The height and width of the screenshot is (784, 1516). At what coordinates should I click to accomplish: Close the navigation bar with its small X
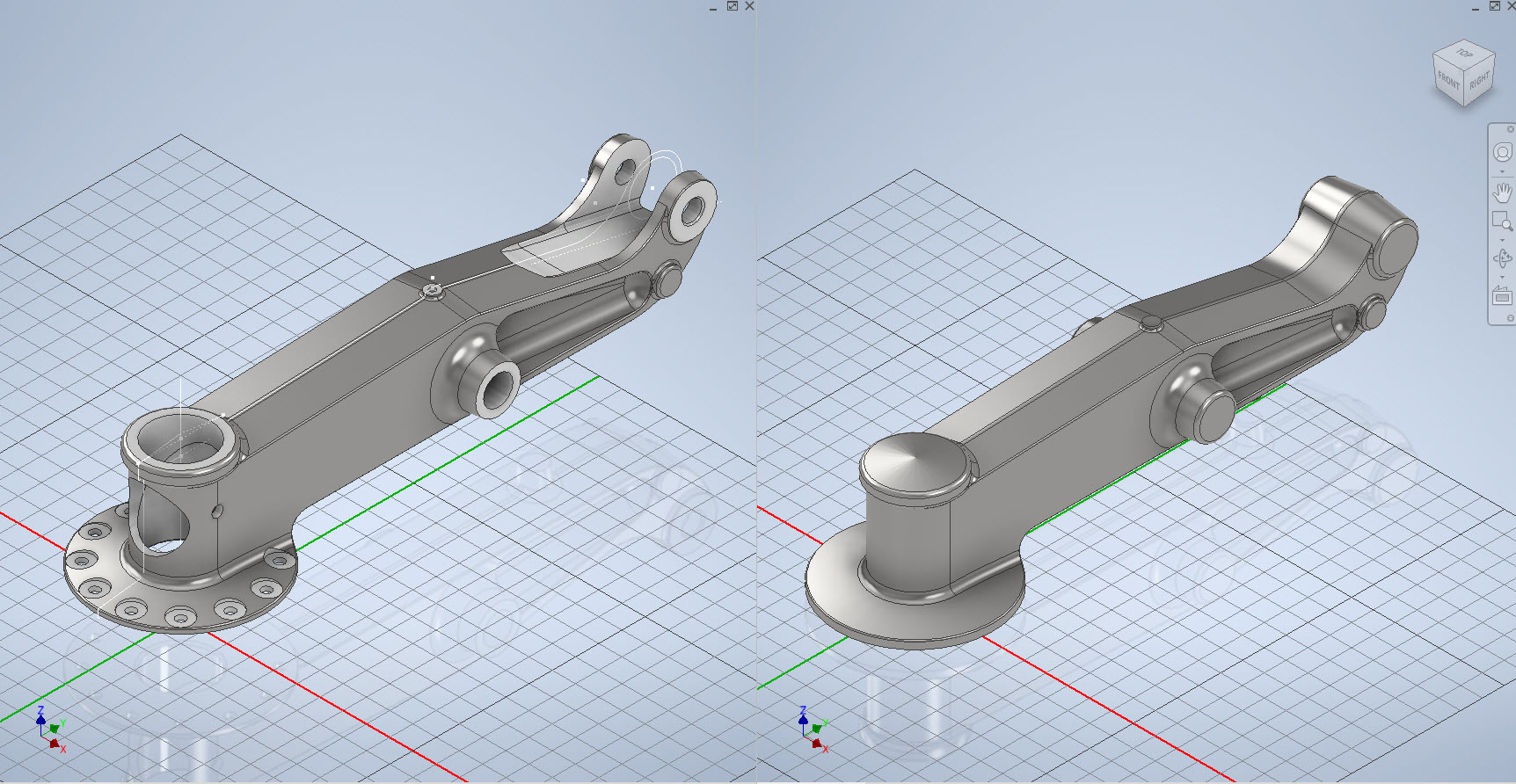1511,129
